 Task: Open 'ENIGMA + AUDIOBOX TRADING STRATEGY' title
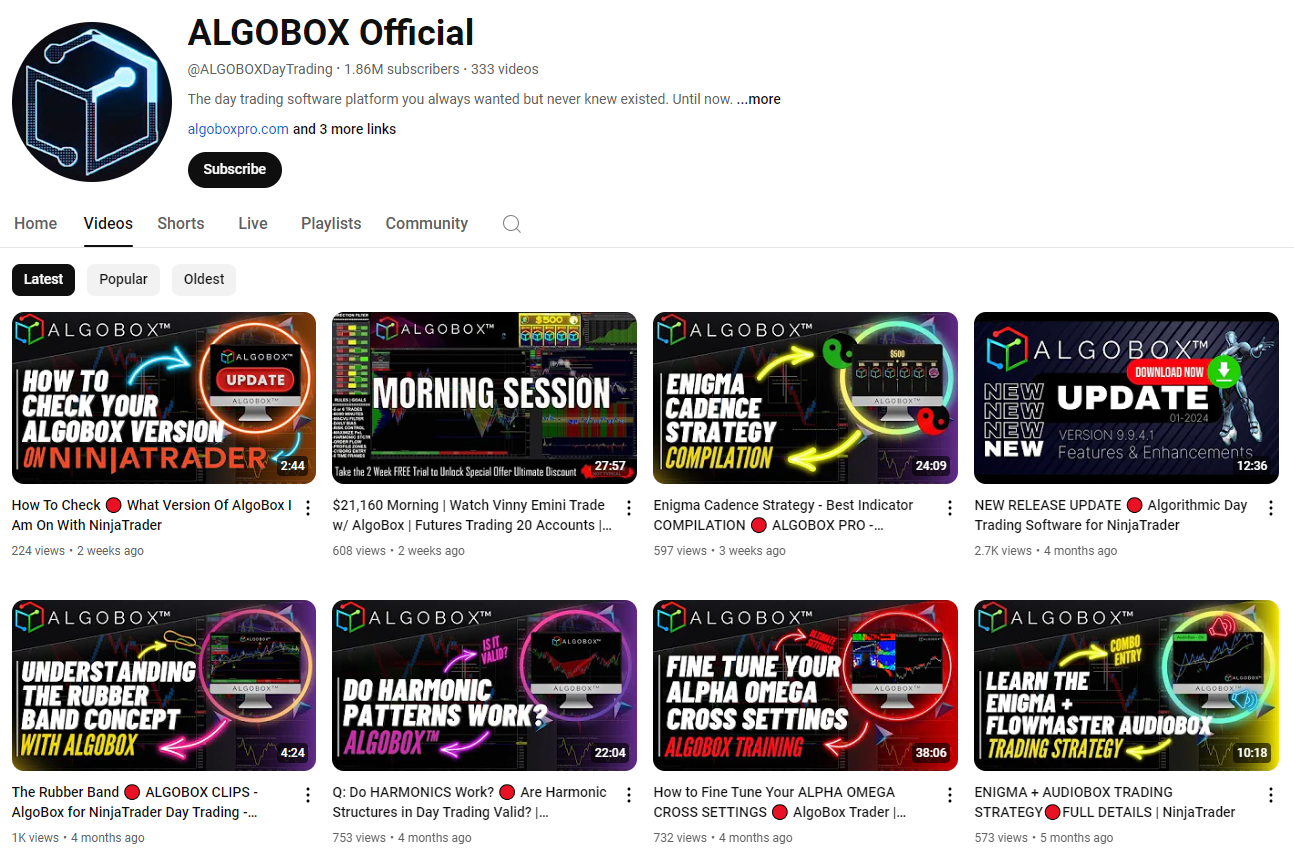click(x=1105, y=802)
